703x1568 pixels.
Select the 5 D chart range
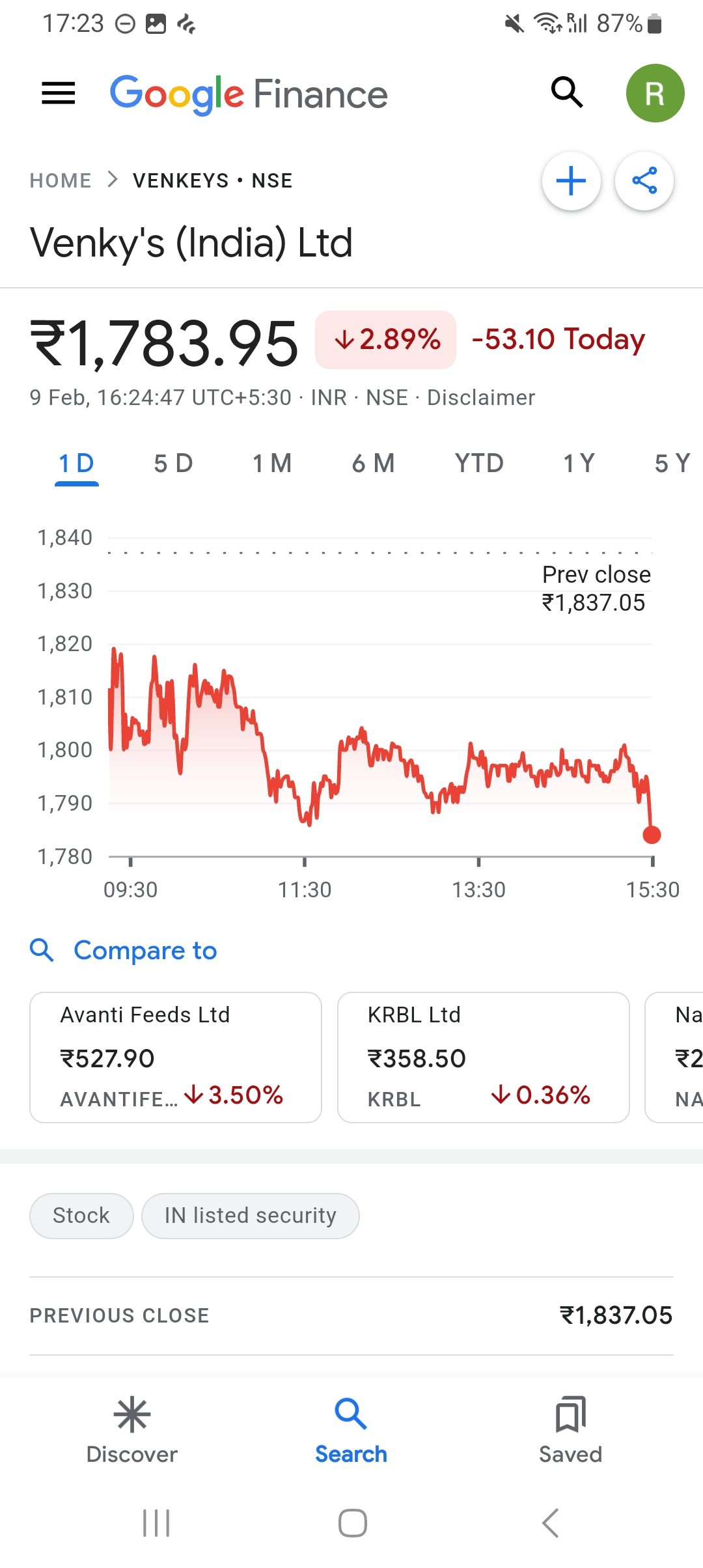(173, 464)
